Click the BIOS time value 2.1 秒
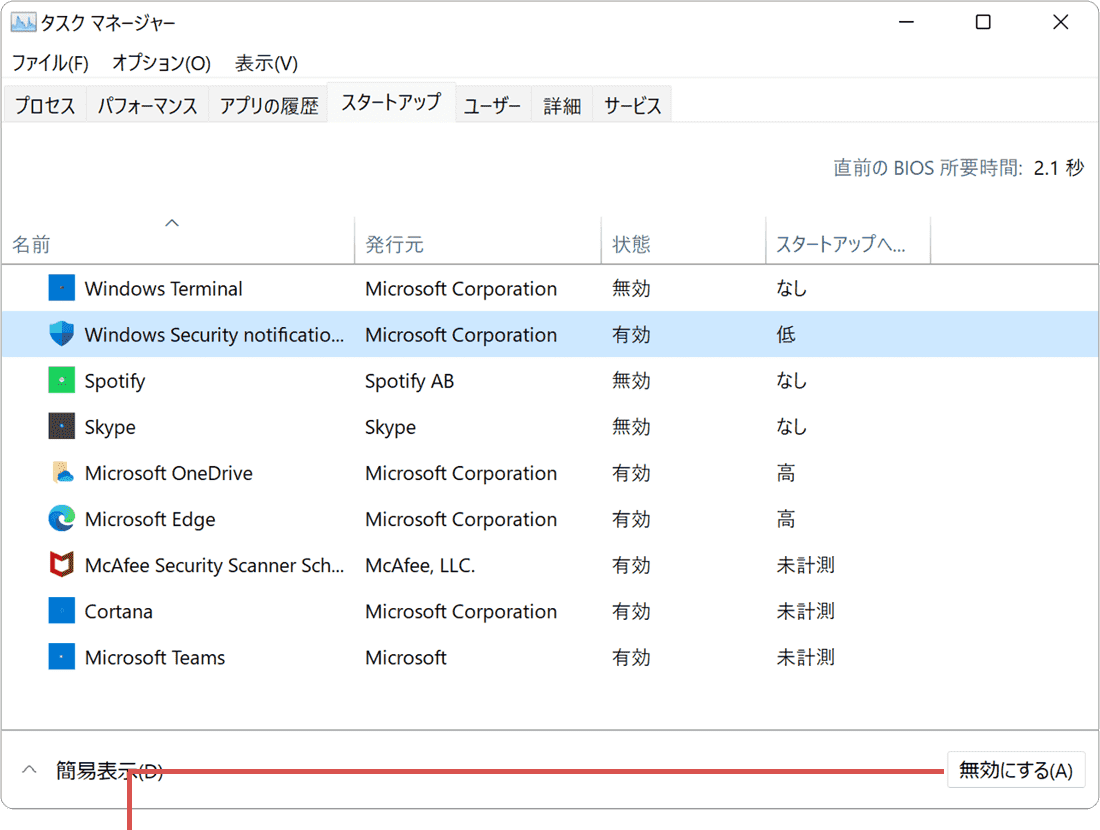This screenshot has width=1100, height=830. coord(1059,168)
